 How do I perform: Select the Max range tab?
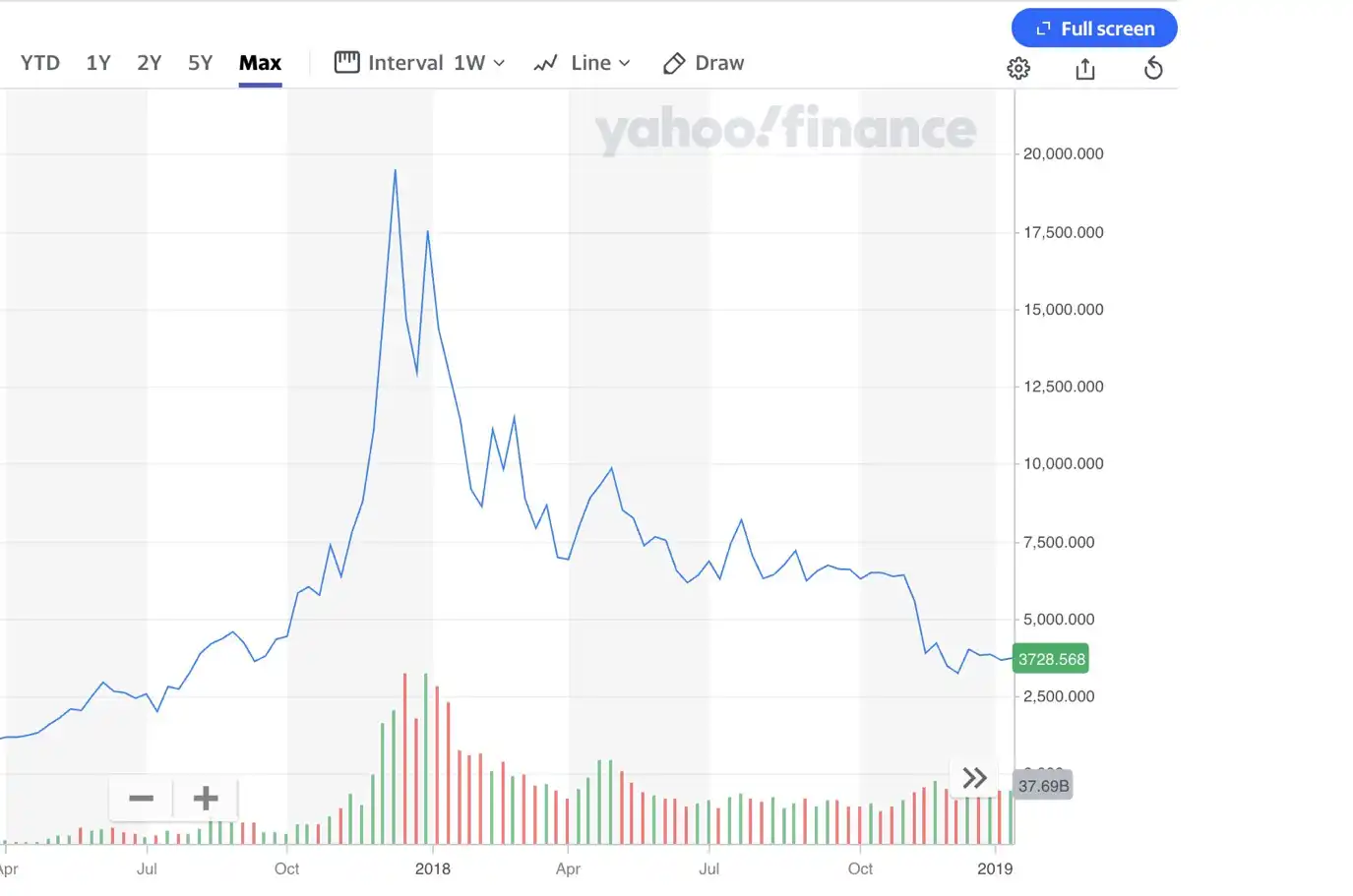(x=260, y=63)
